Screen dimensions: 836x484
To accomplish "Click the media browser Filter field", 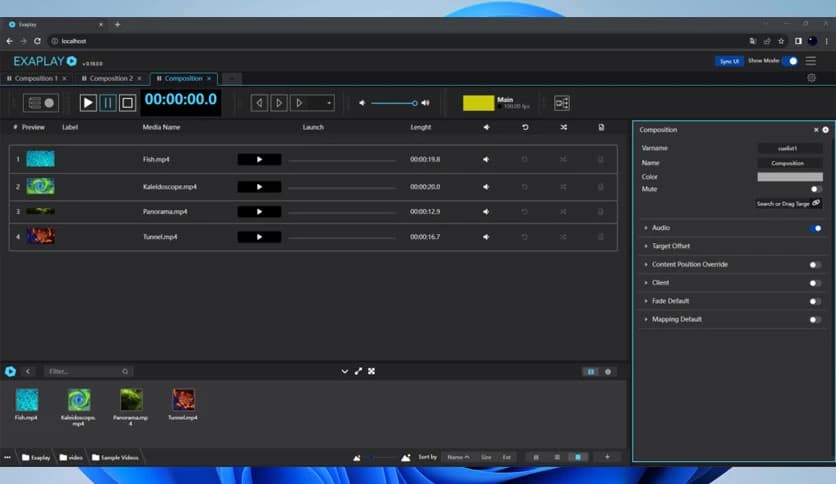I will [87, 371].
